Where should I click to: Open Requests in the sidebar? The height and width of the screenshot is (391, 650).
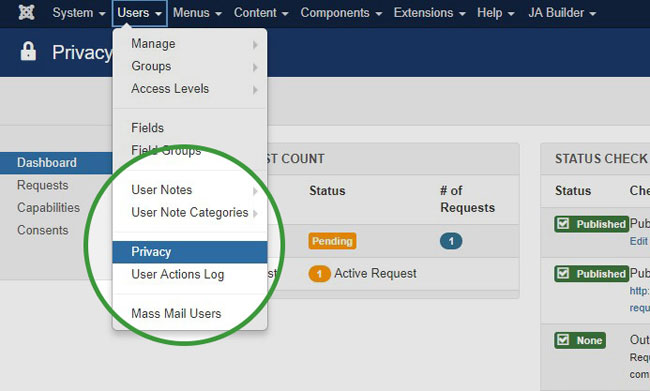[x=43, y=185]
